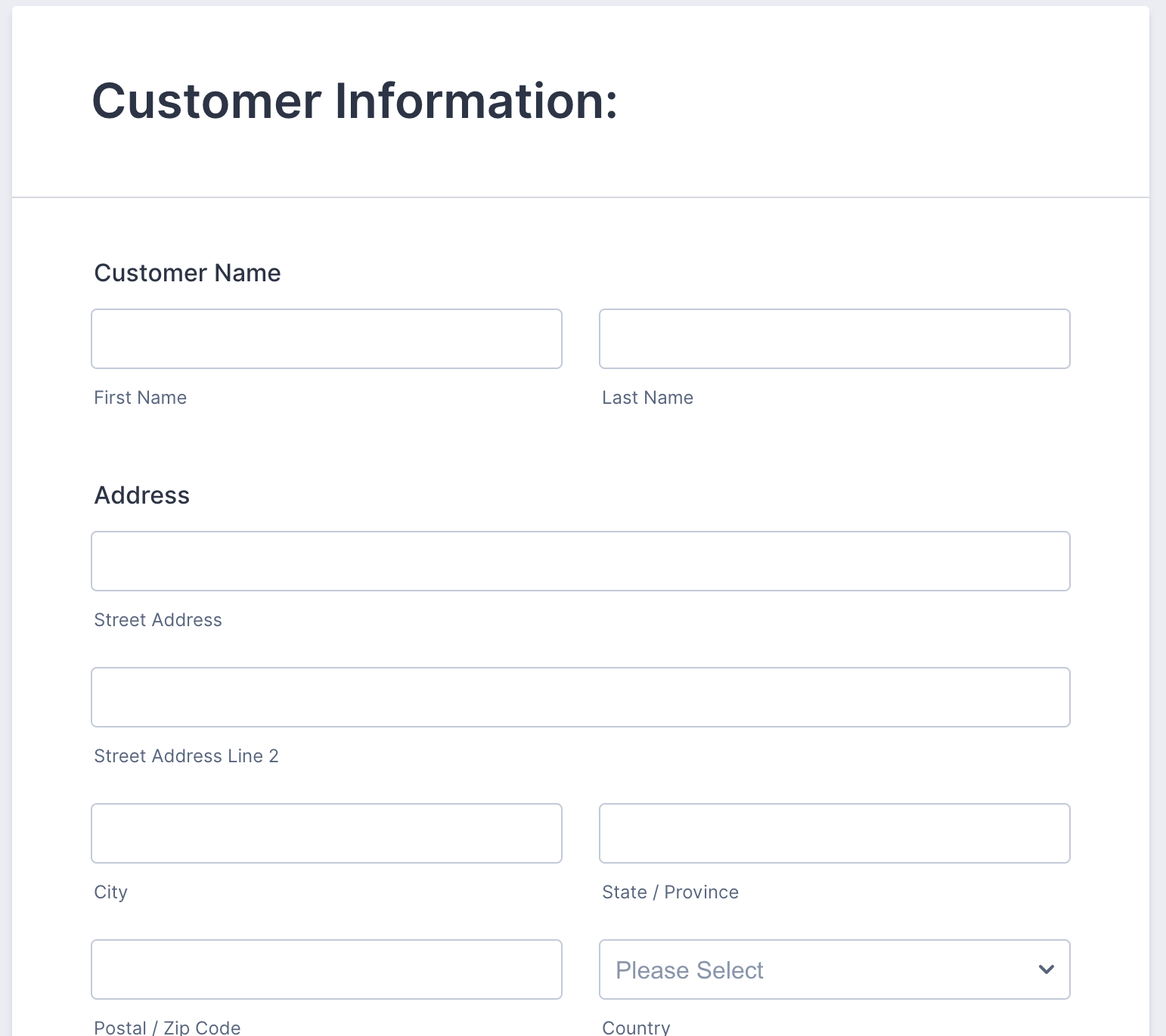Click the Last Name input field
The width and height of the screenshot is (1166, 1036).
pyautogui.click(x=834, y=339)
